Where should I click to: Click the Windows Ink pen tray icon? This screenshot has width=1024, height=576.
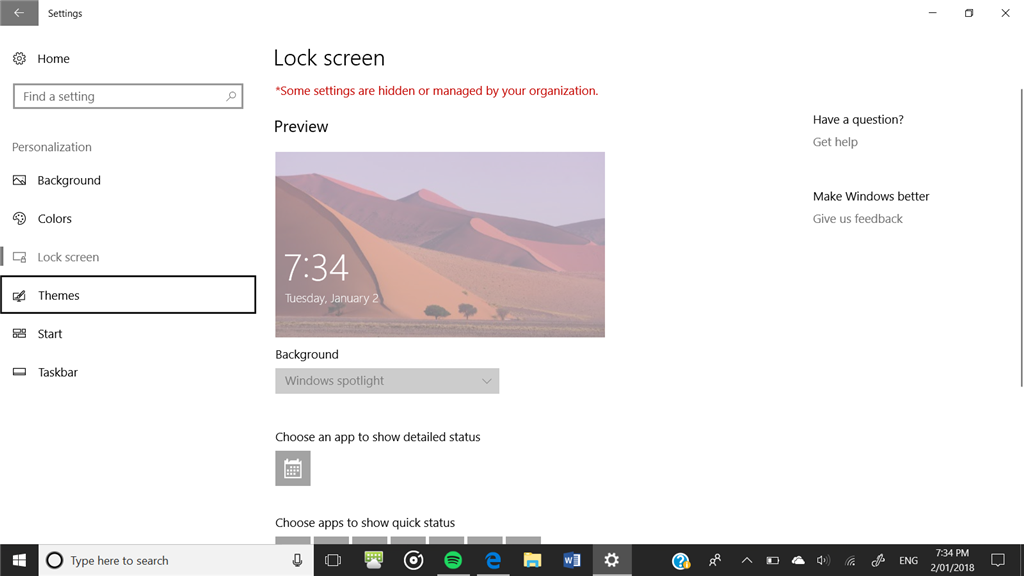coord(878,560)
